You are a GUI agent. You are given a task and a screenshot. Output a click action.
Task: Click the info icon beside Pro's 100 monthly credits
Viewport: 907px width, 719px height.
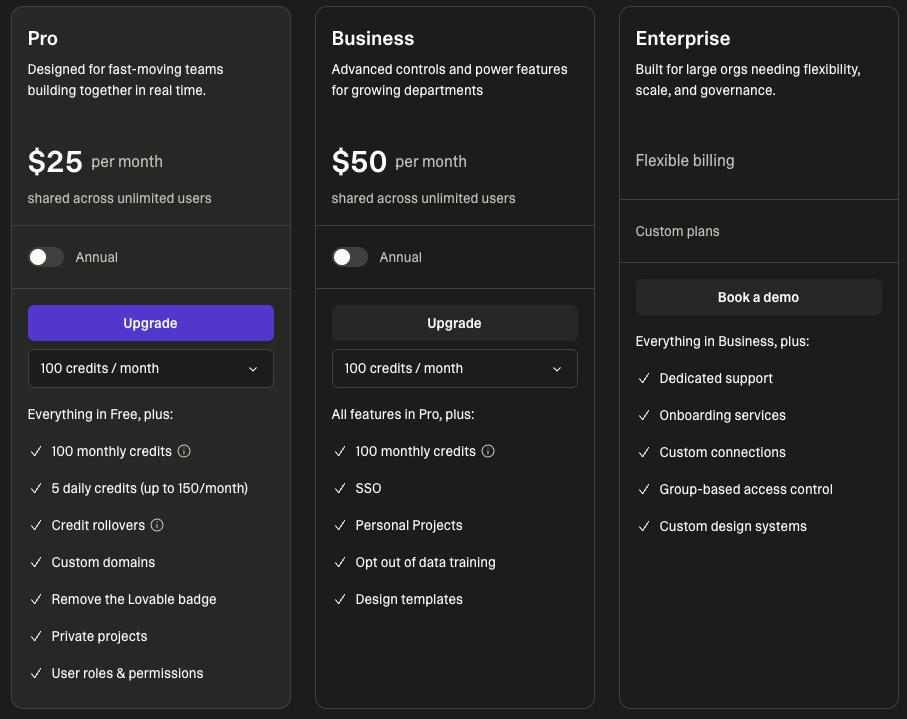click(184, 451)
